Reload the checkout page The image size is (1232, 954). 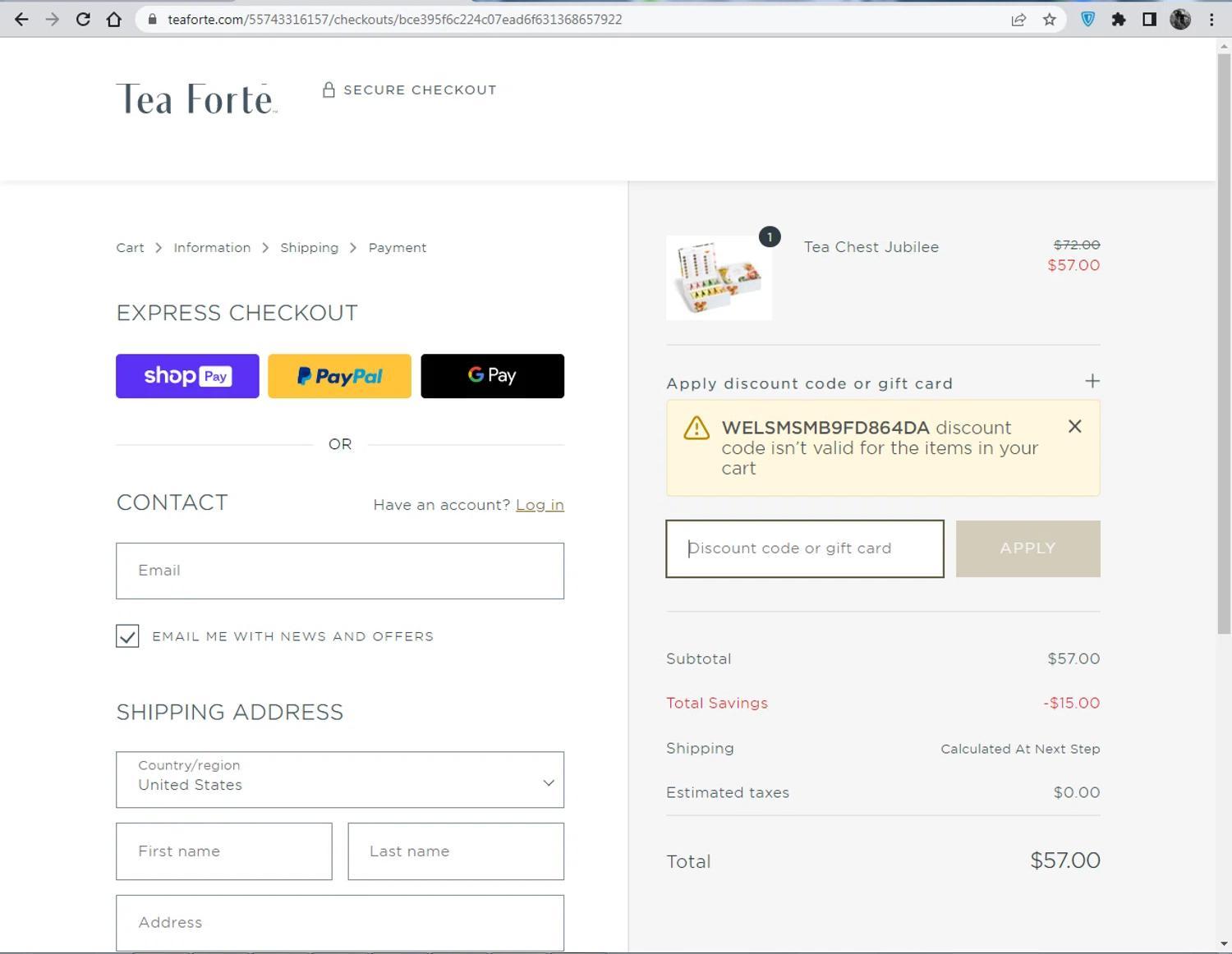[83, 20]
